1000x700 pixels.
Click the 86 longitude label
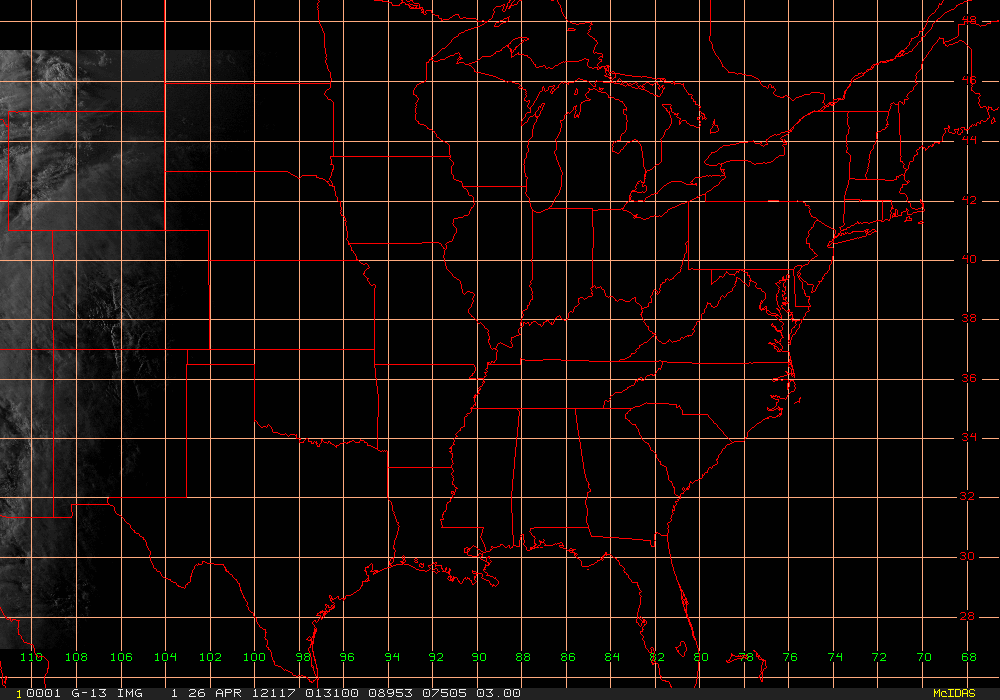point(568,657)
